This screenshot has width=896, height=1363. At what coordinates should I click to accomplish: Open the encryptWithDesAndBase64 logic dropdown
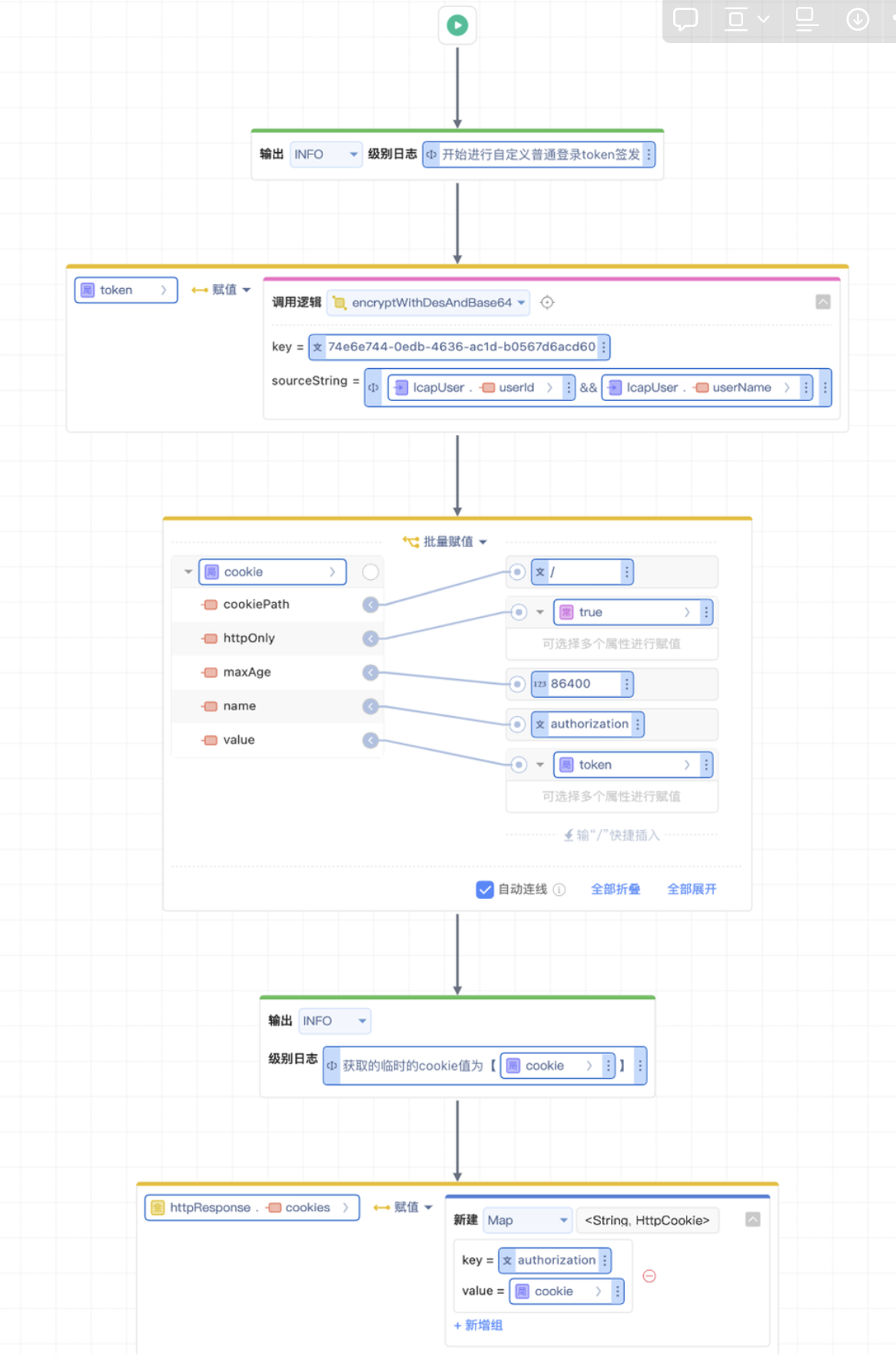(x=429, y=303)
